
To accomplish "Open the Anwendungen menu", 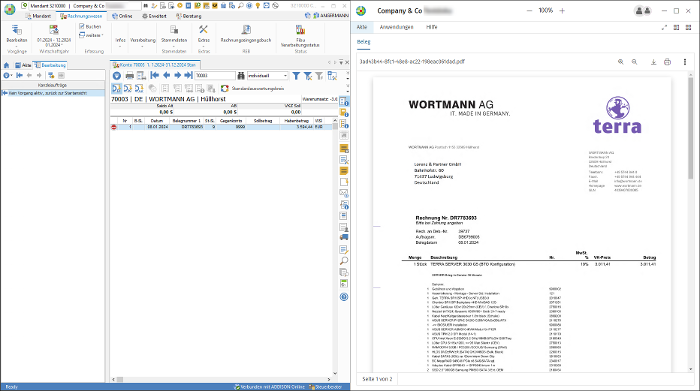I will [x=396, y=27].
